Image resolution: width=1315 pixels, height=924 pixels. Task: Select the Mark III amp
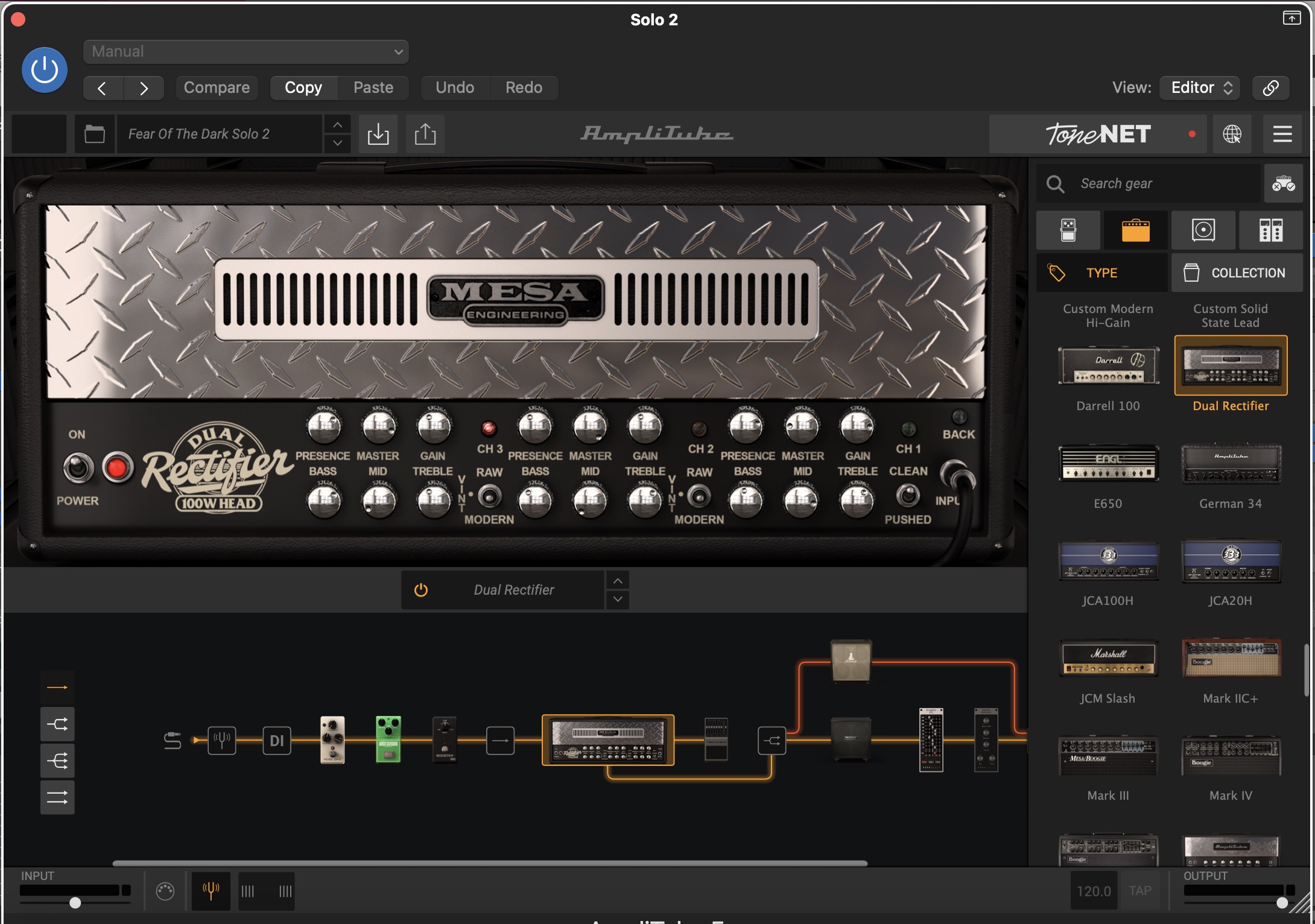(x=1108, y=767)
